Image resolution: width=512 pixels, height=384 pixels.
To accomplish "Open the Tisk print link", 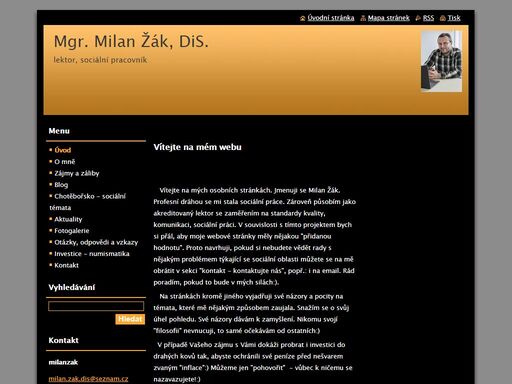I will [454, 18].
